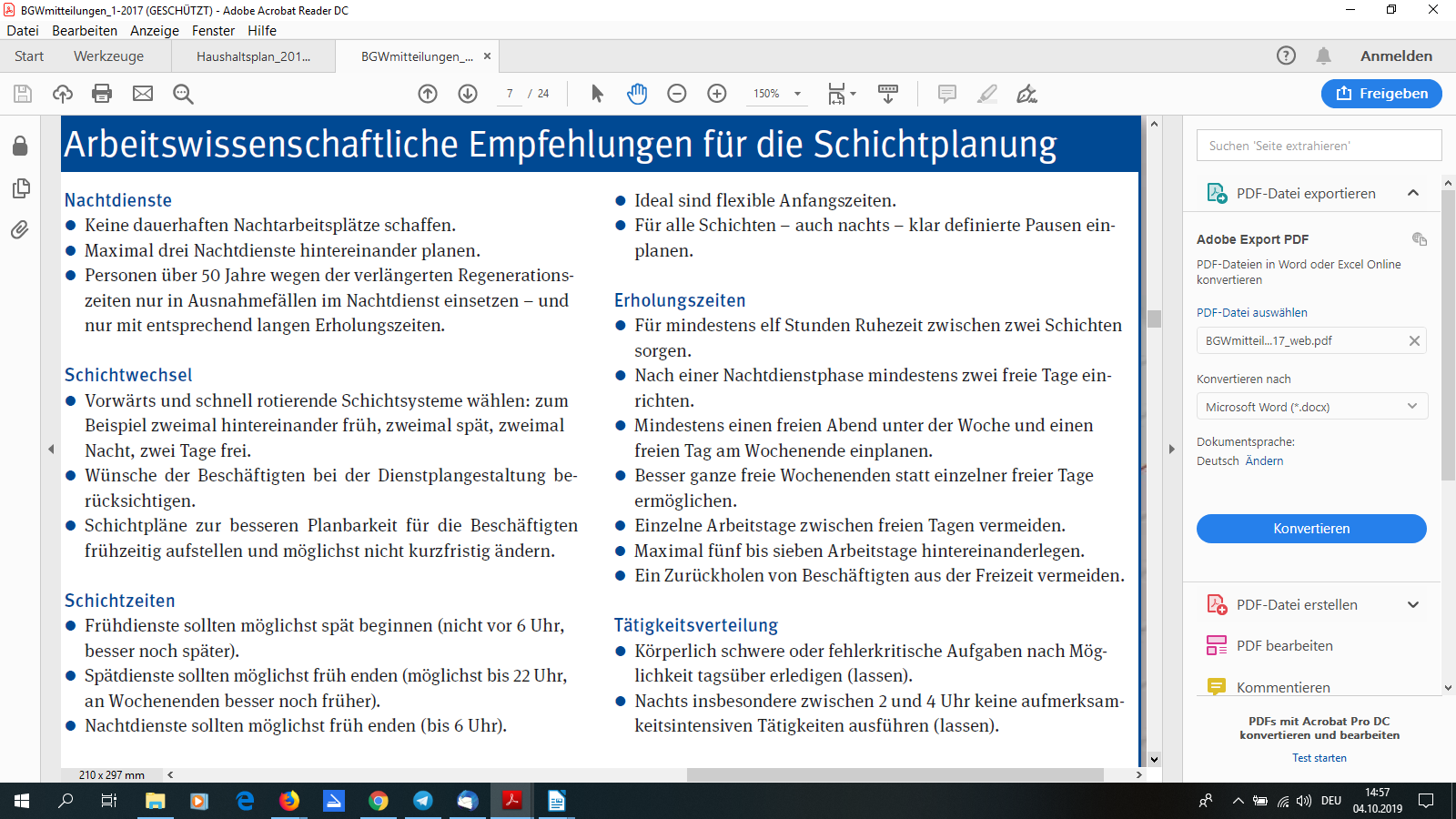1456x819 pixels.
Task: Click the Suchen search input field
Action: pyautogui.click(x=1318, y=146)
